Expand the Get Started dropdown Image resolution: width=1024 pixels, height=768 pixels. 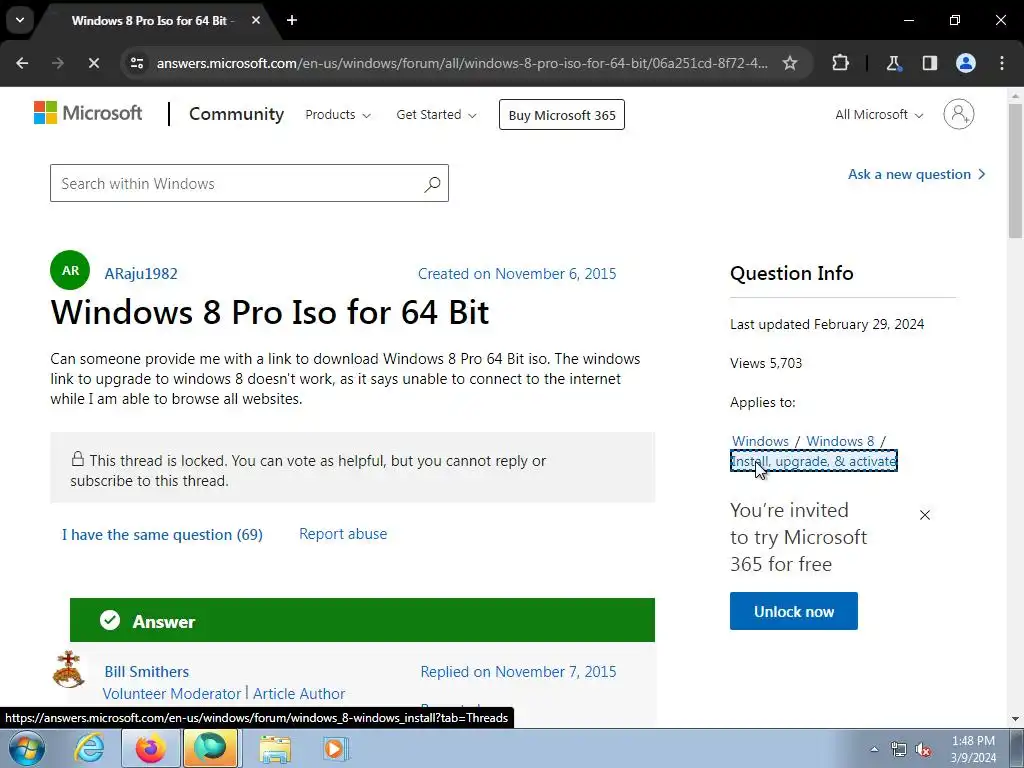point(436,115)
